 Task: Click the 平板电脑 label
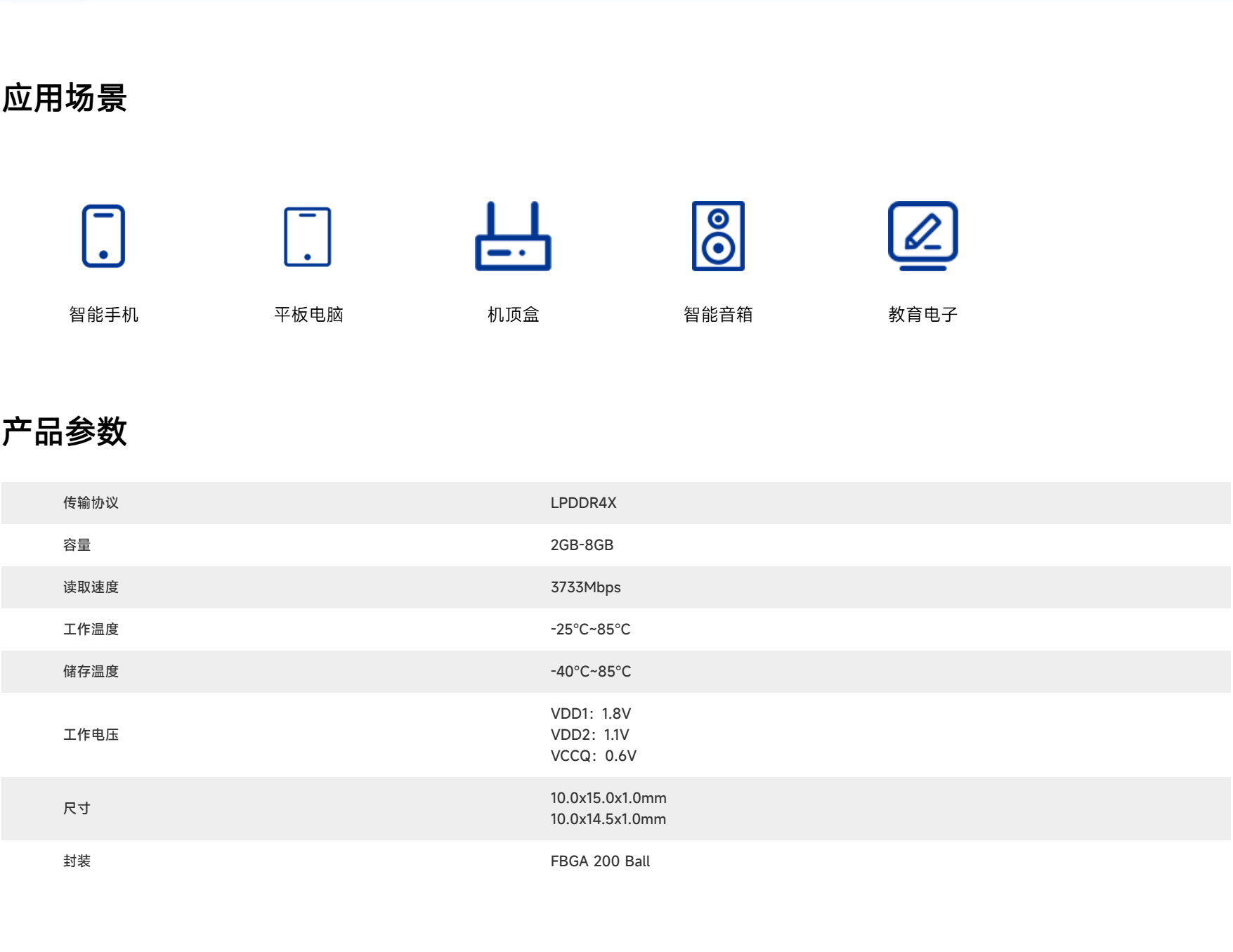tap(308, 314)
